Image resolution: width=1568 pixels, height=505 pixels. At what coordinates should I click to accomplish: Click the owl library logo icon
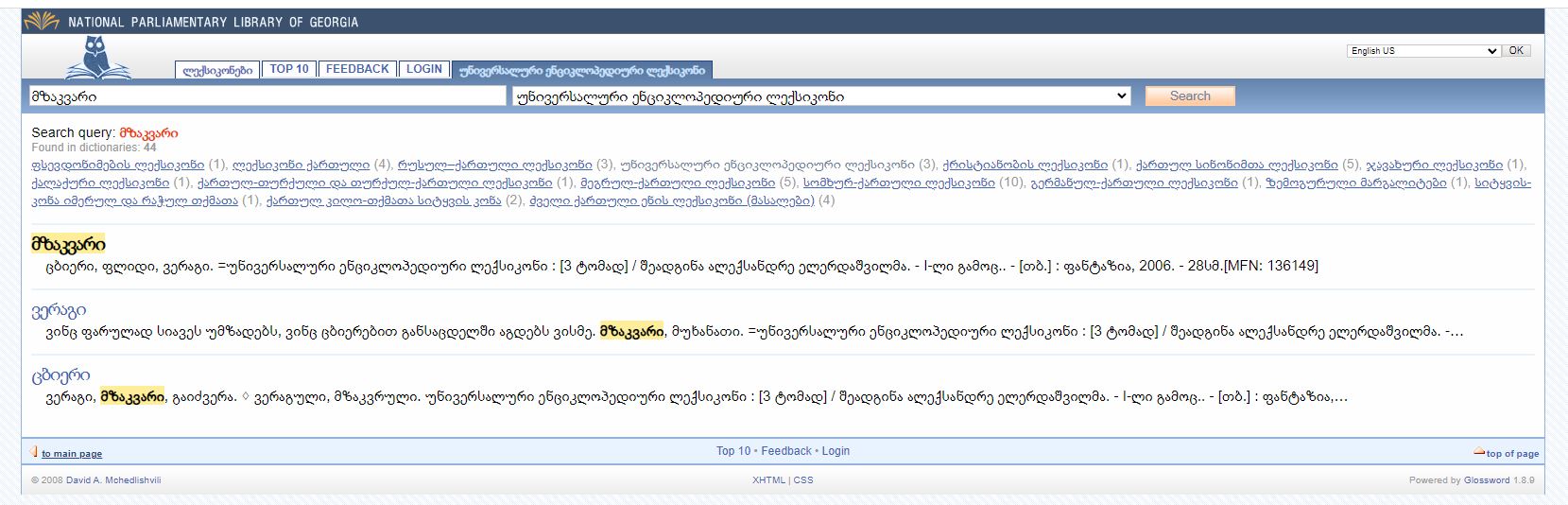pos(98,58)
